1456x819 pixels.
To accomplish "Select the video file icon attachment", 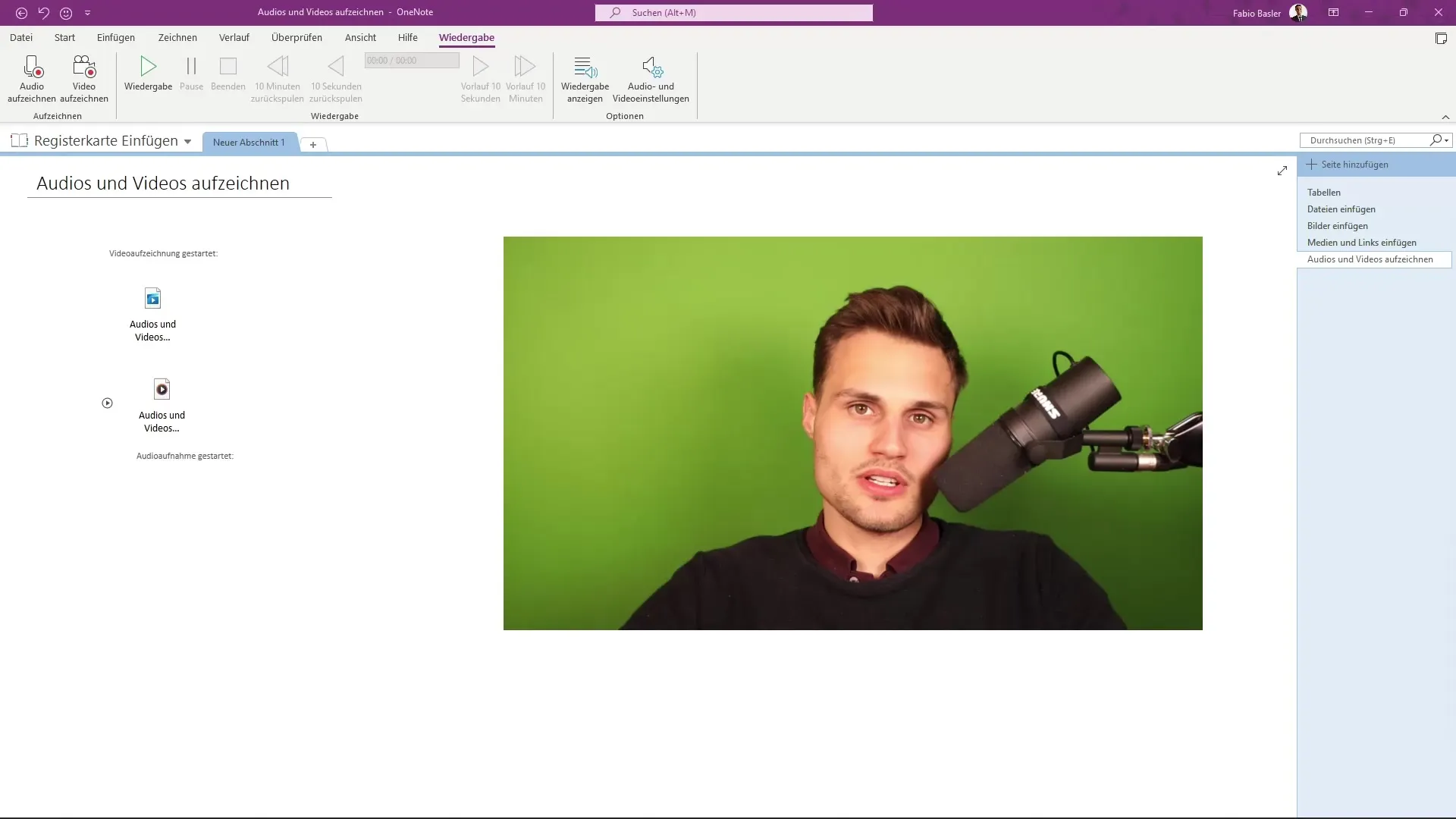I will click(x=152, y=298).
